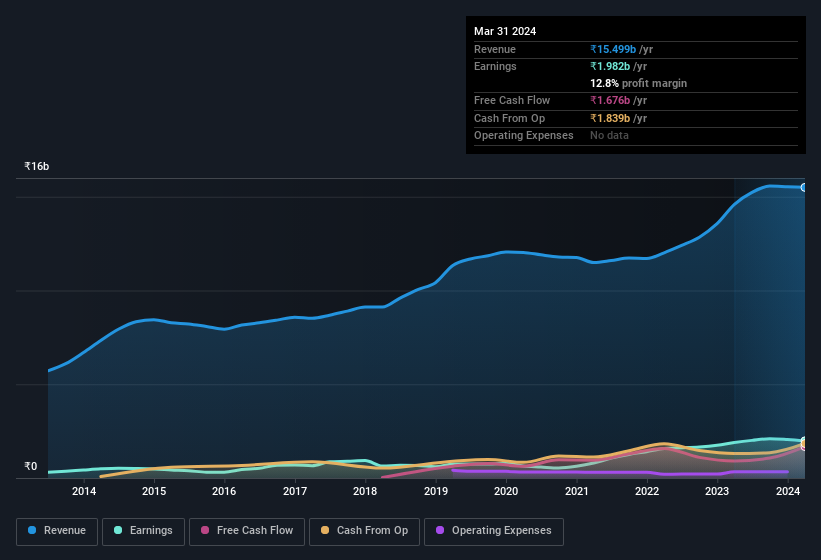
Task: Click the purple Operating Expenses dot
Action: tap(441, 531)
